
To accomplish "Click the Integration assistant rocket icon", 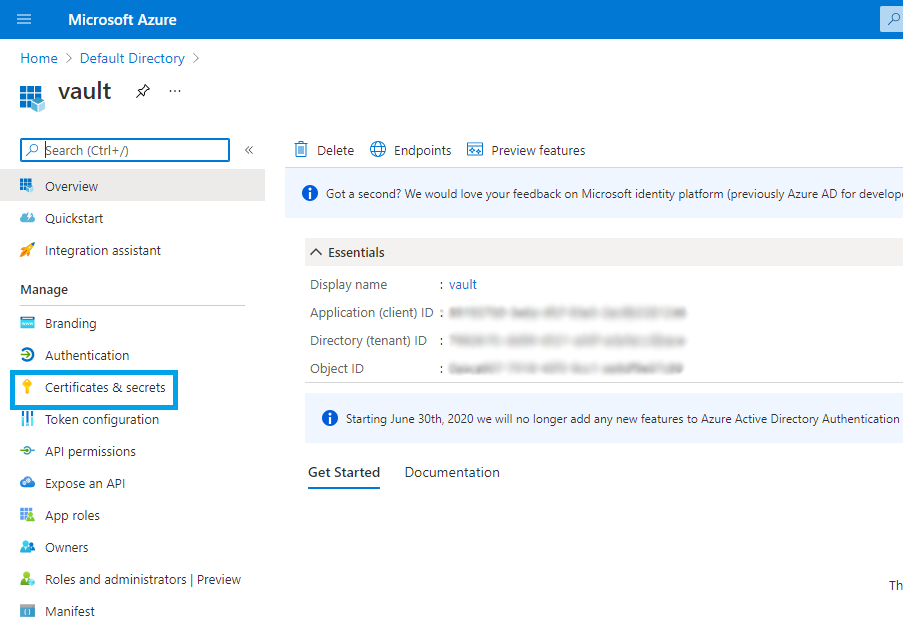I will [x=27, y=250].
